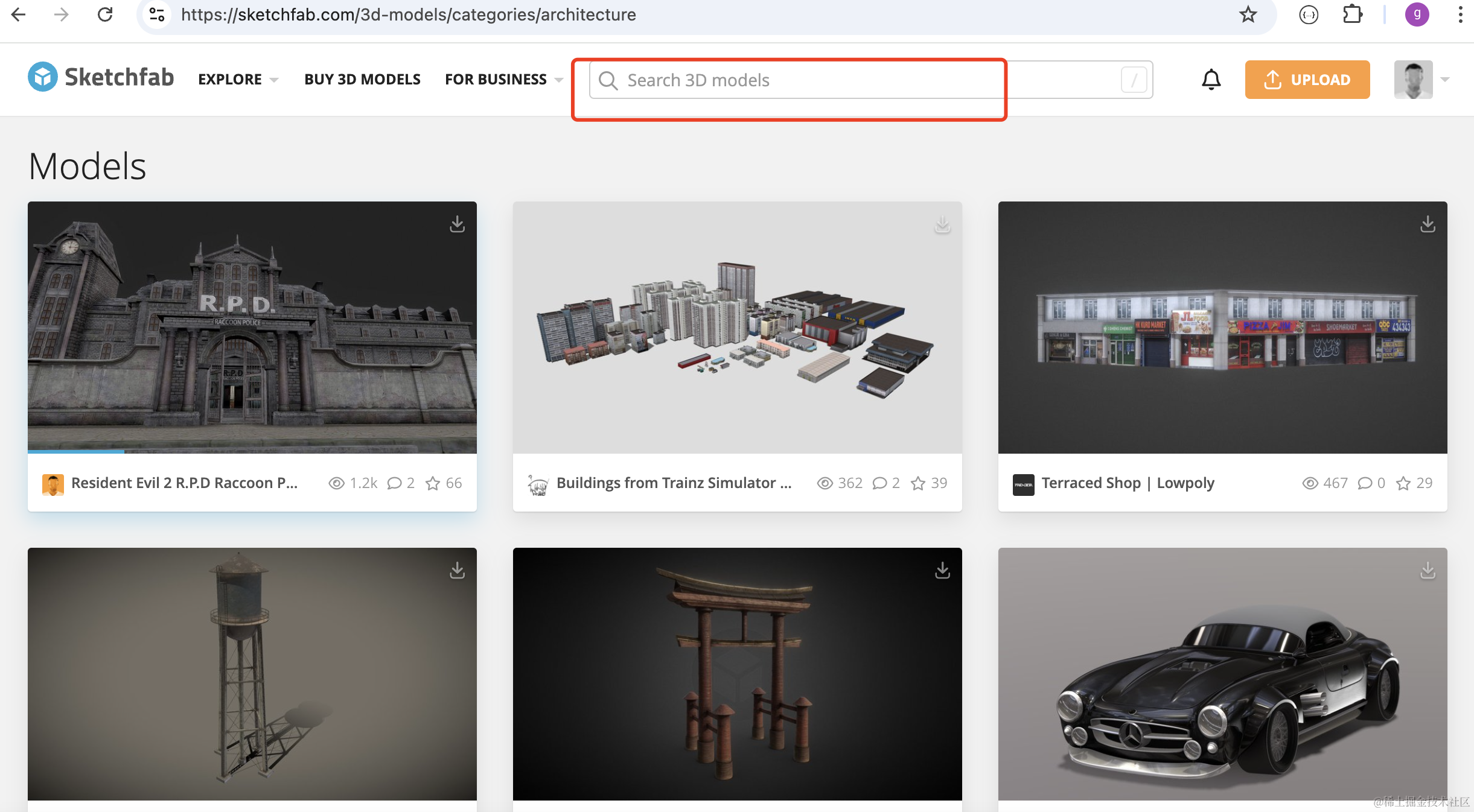Open the Sketchfab user avatar
Screen dimensions: 1474x812
(1413, 80)
